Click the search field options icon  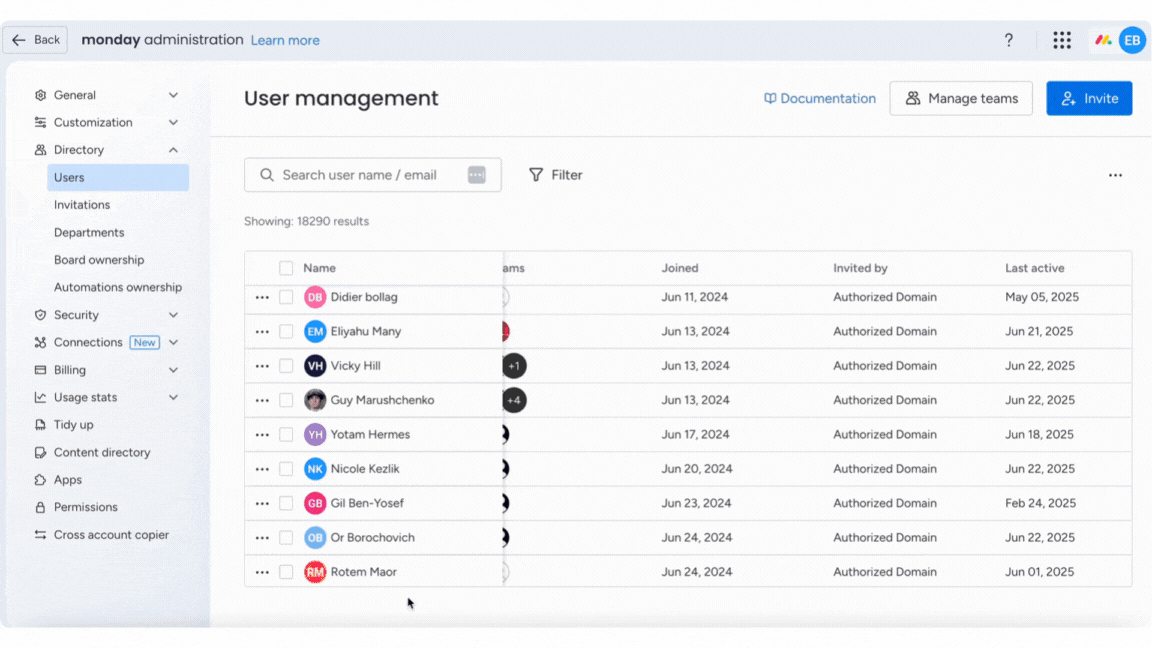click(477, 175)
